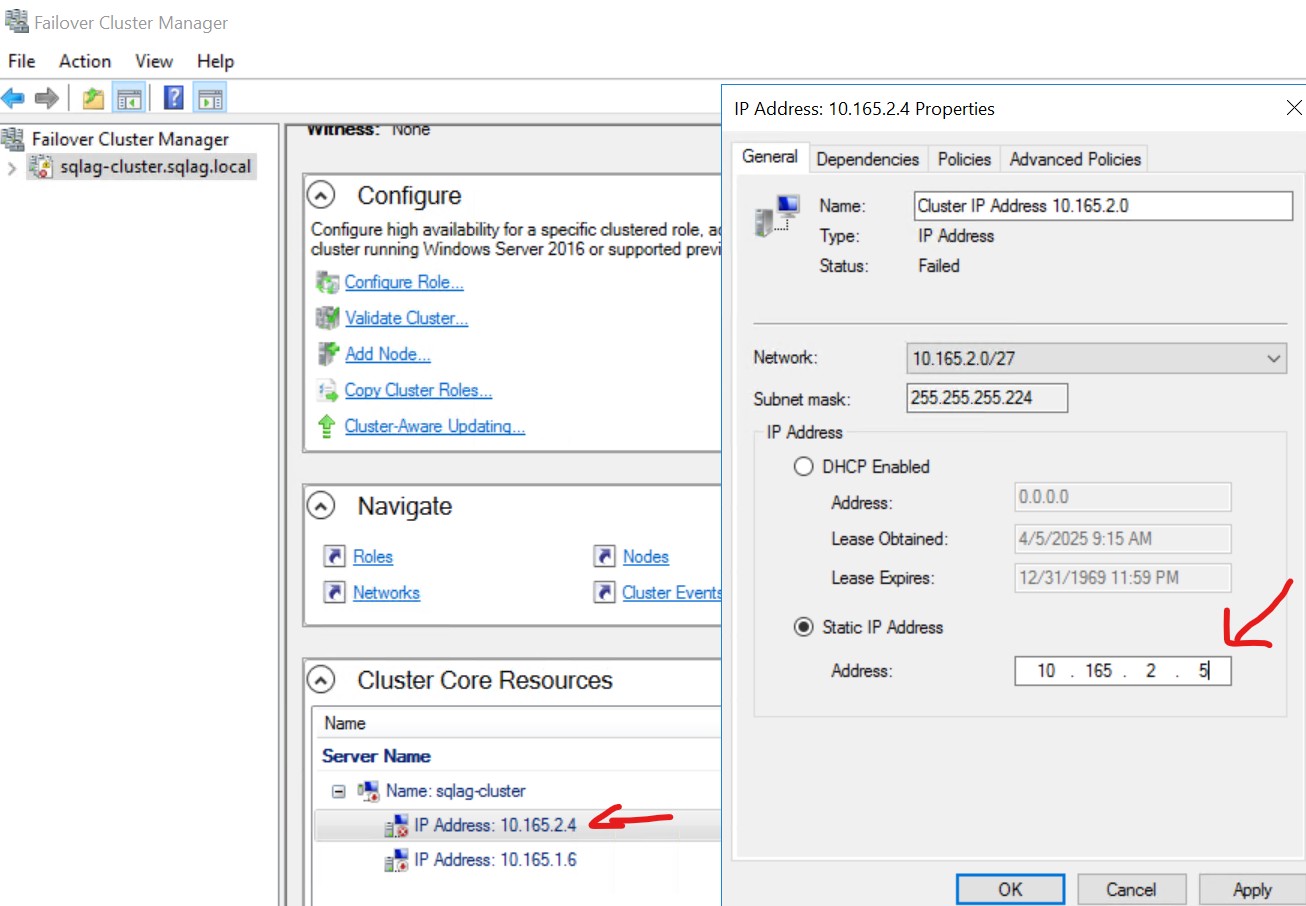Switch to the Dependencies tab
This screenshot has height=906, width=1306.
pyautogui.click(x=867, y=159)
